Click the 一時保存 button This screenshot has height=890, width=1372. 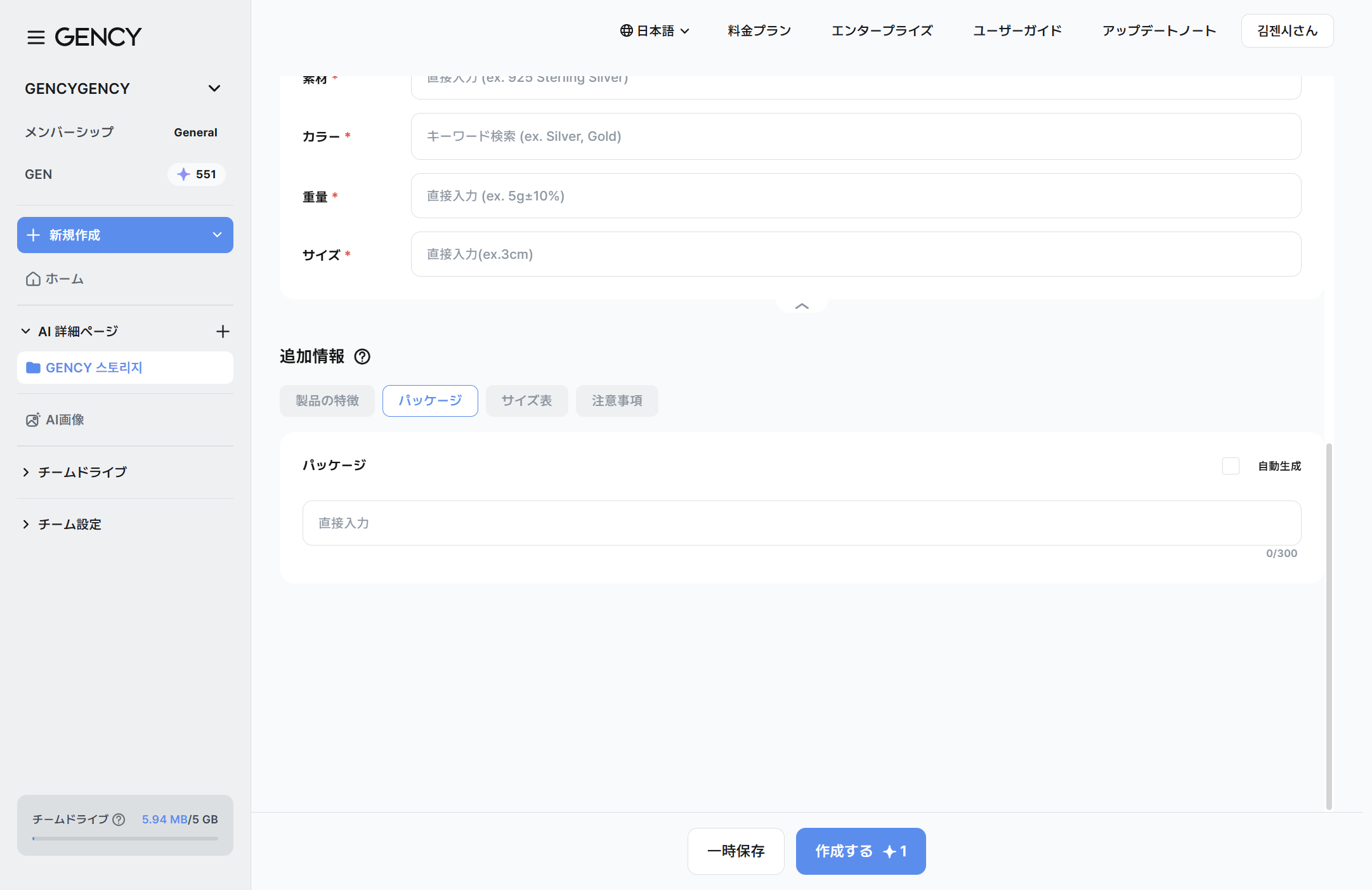(736, 851)
